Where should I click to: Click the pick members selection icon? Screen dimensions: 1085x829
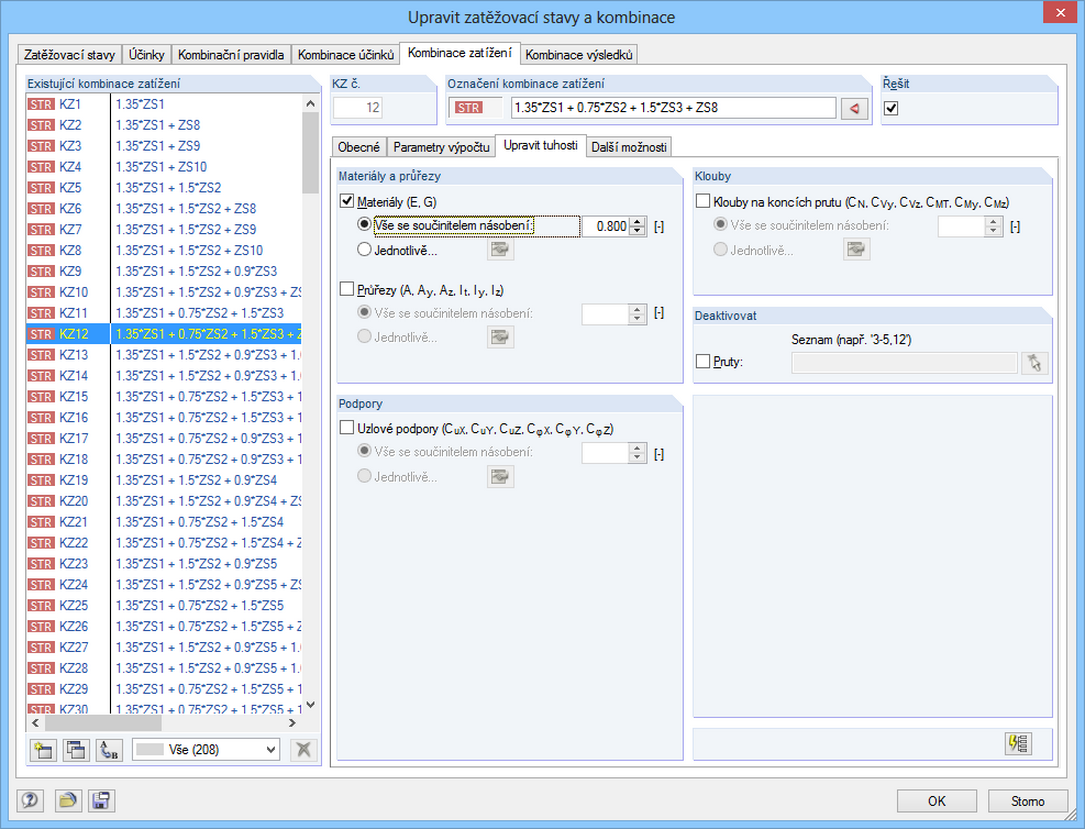click(x=1034, y=363)
